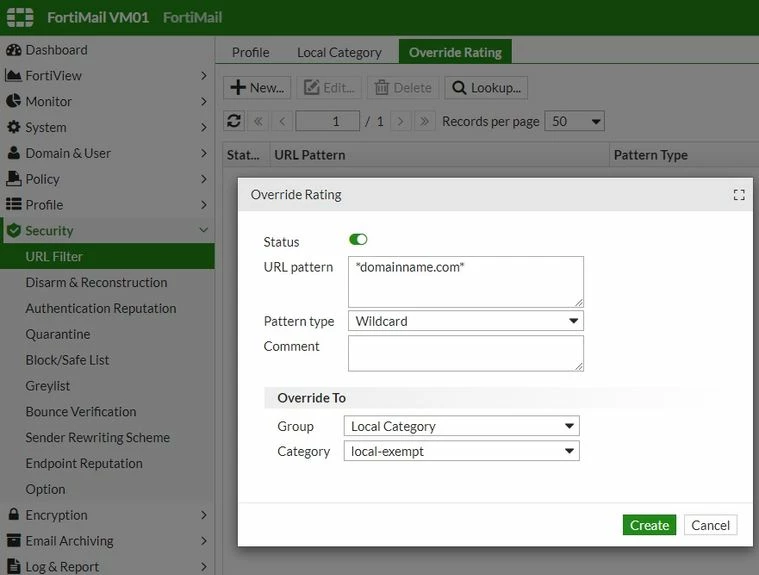The width and height of the screenshot is (759, 575).
Task: Open Category local-exempt dropdown
Action: pos(461,451)
